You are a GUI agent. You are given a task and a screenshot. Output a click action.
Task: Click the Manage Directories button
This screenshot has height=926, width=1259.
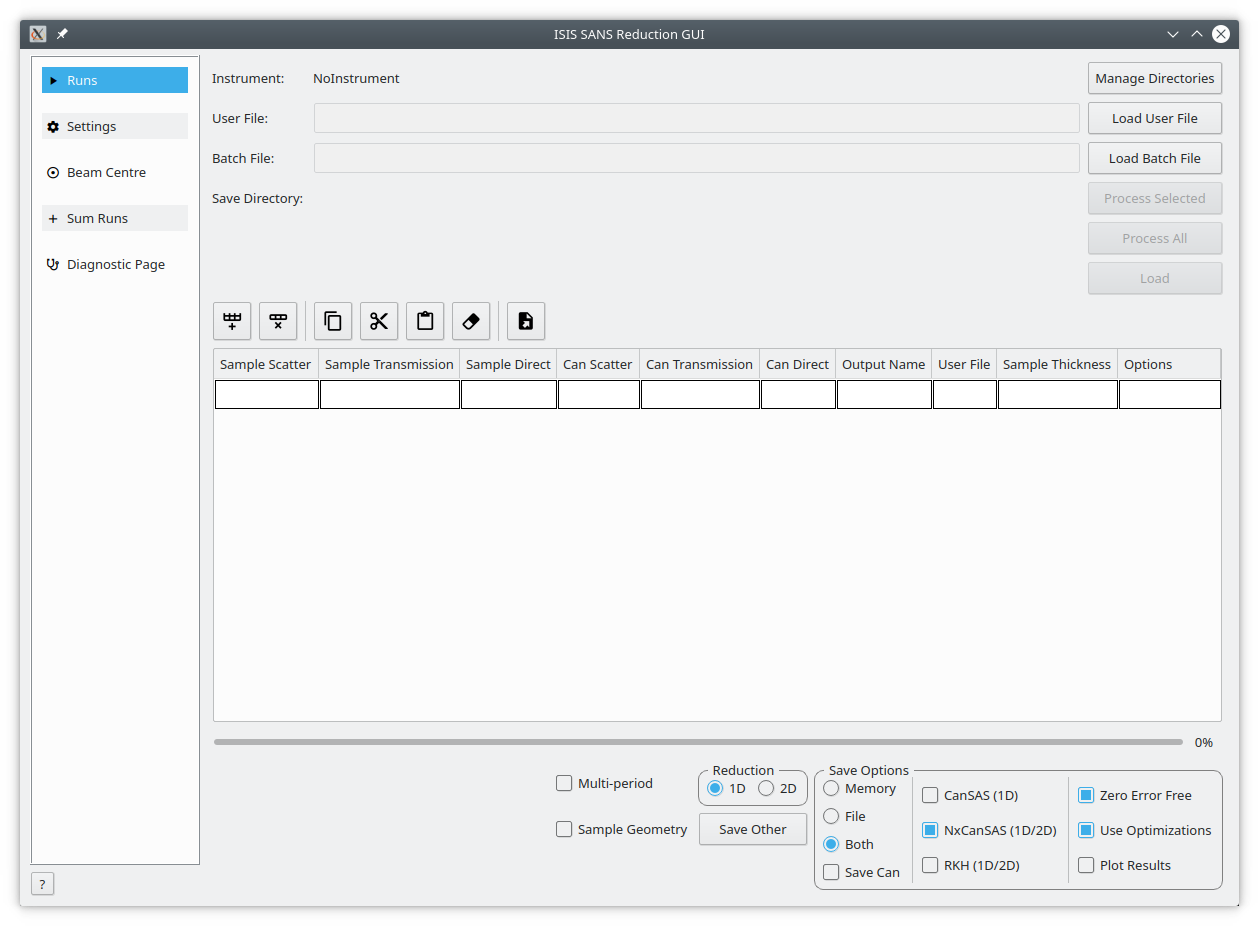1154,78
